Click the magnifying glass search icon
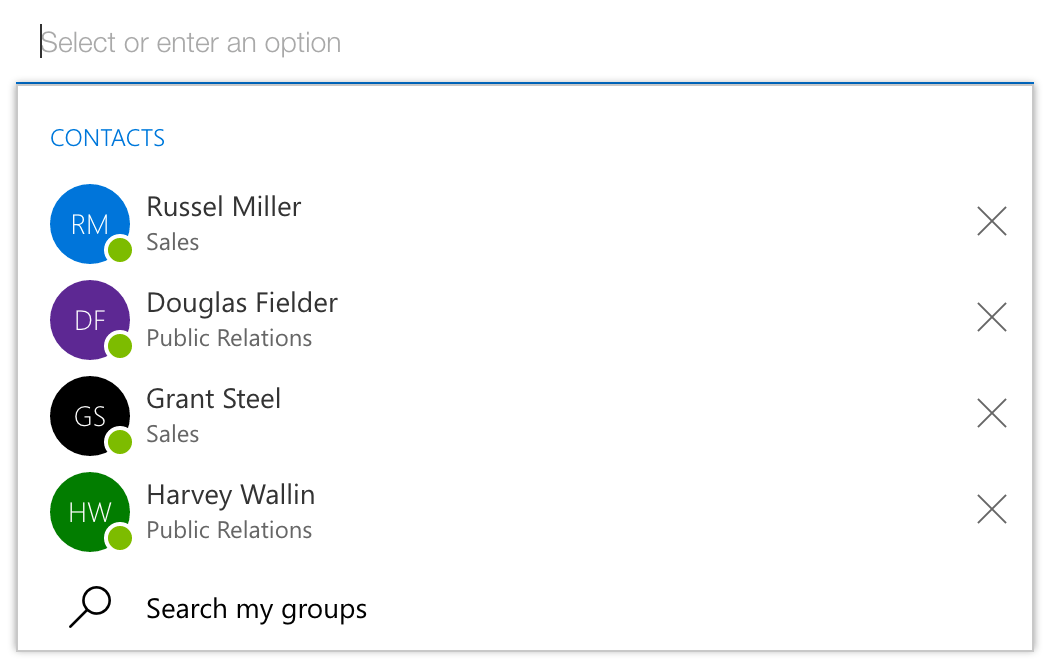Image resolution: width=1054 pixels, height=670 pixels. coord(89,607)
